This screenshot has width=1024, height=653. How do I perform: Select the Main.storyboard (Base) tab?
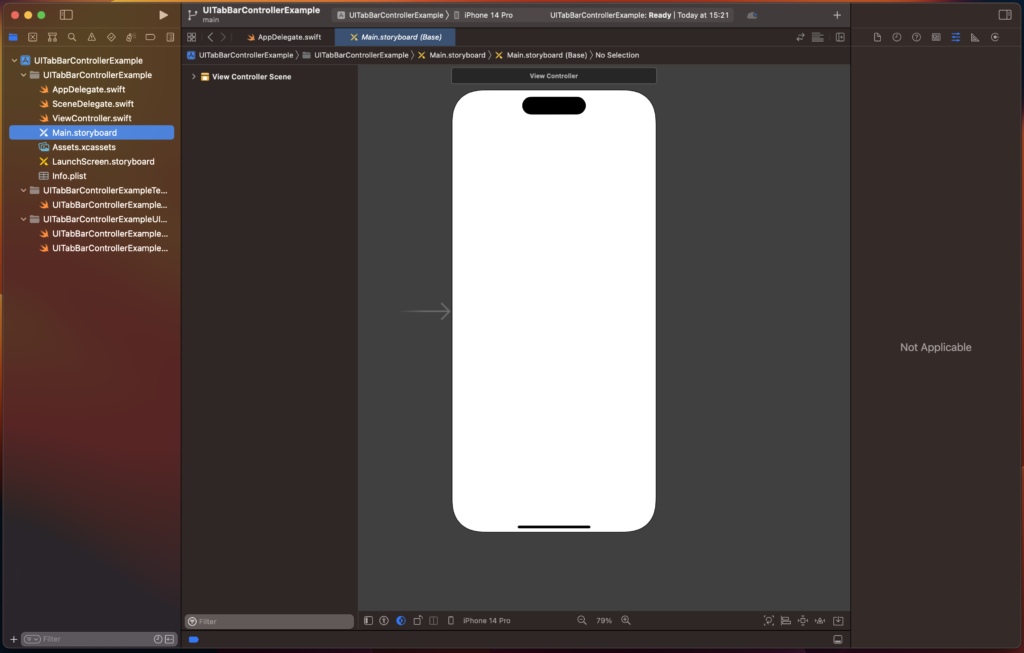(x=400, y=36)
